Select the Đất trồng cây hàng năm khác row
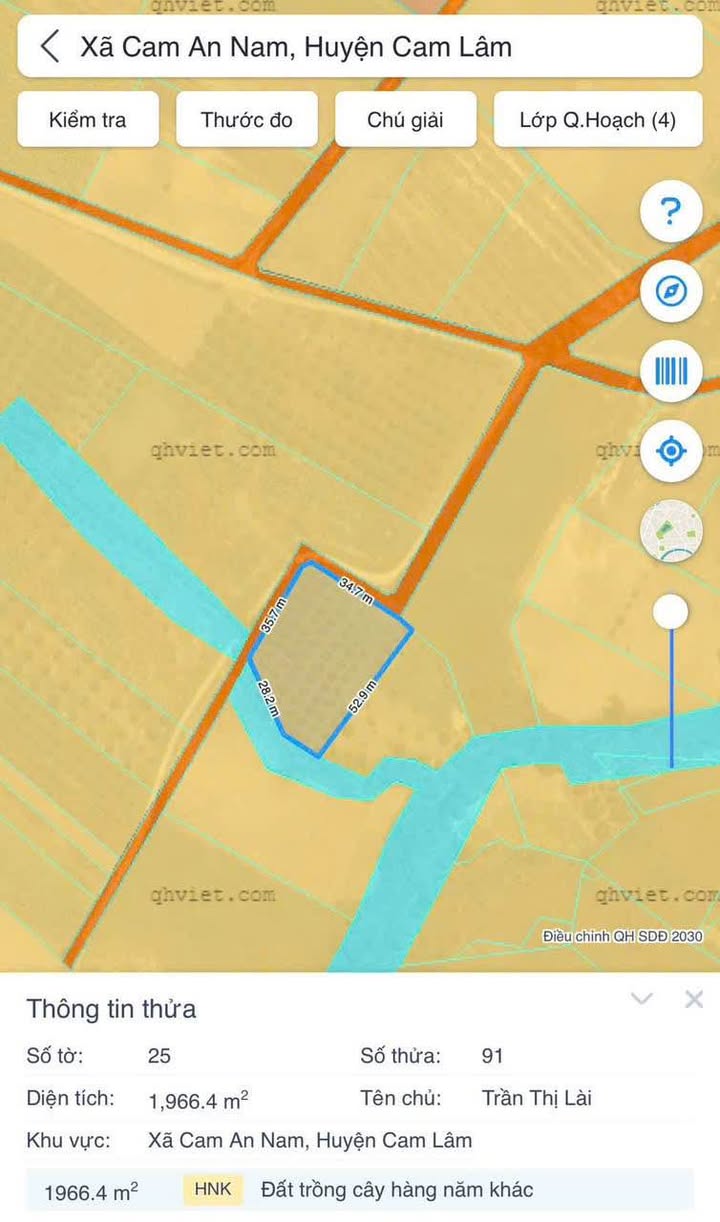 click(360, 1190)
